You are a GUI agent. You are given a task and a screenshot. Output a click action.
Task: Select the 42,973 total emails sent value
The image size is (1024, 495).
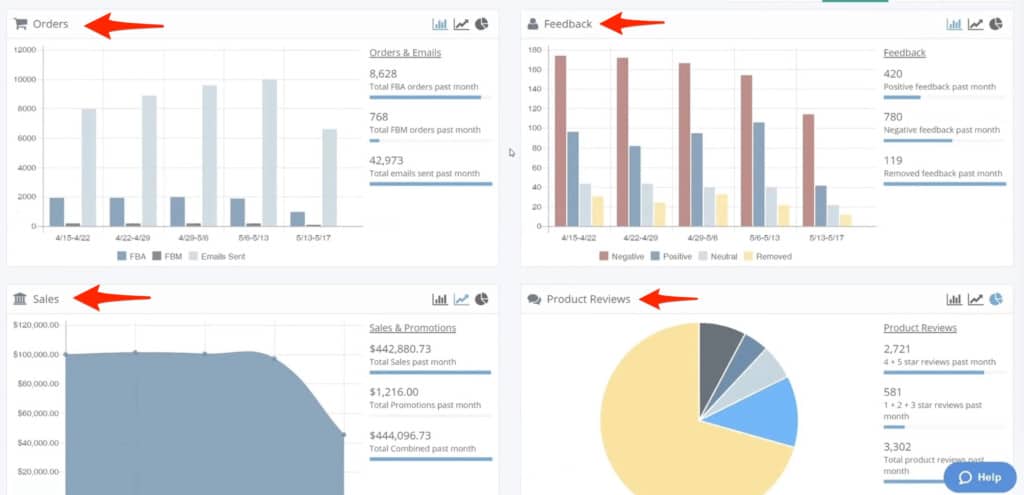[x=386, y=160]
